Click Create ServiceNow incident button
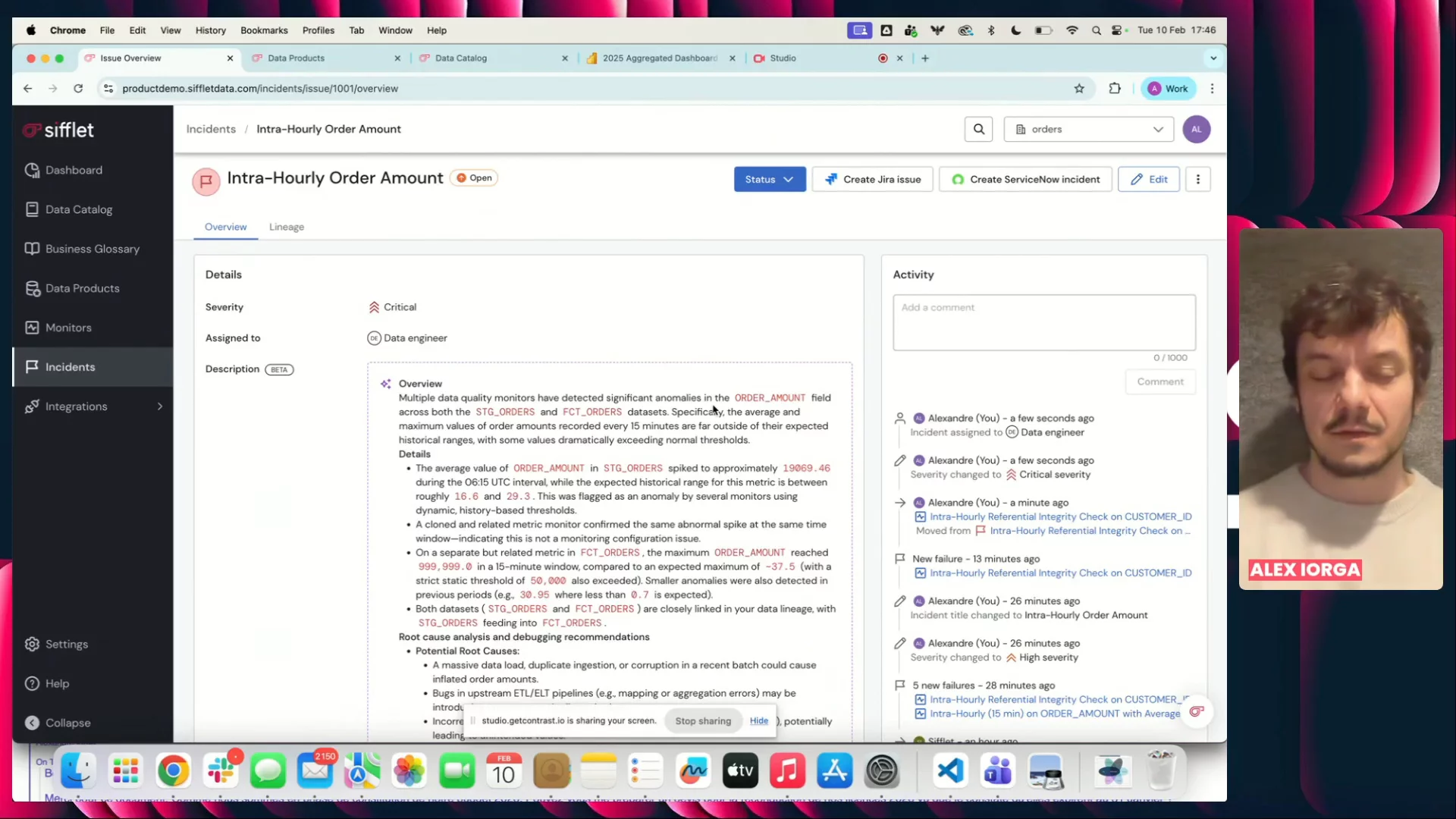Viewport: 1456px width, 819px height. 1025,180
